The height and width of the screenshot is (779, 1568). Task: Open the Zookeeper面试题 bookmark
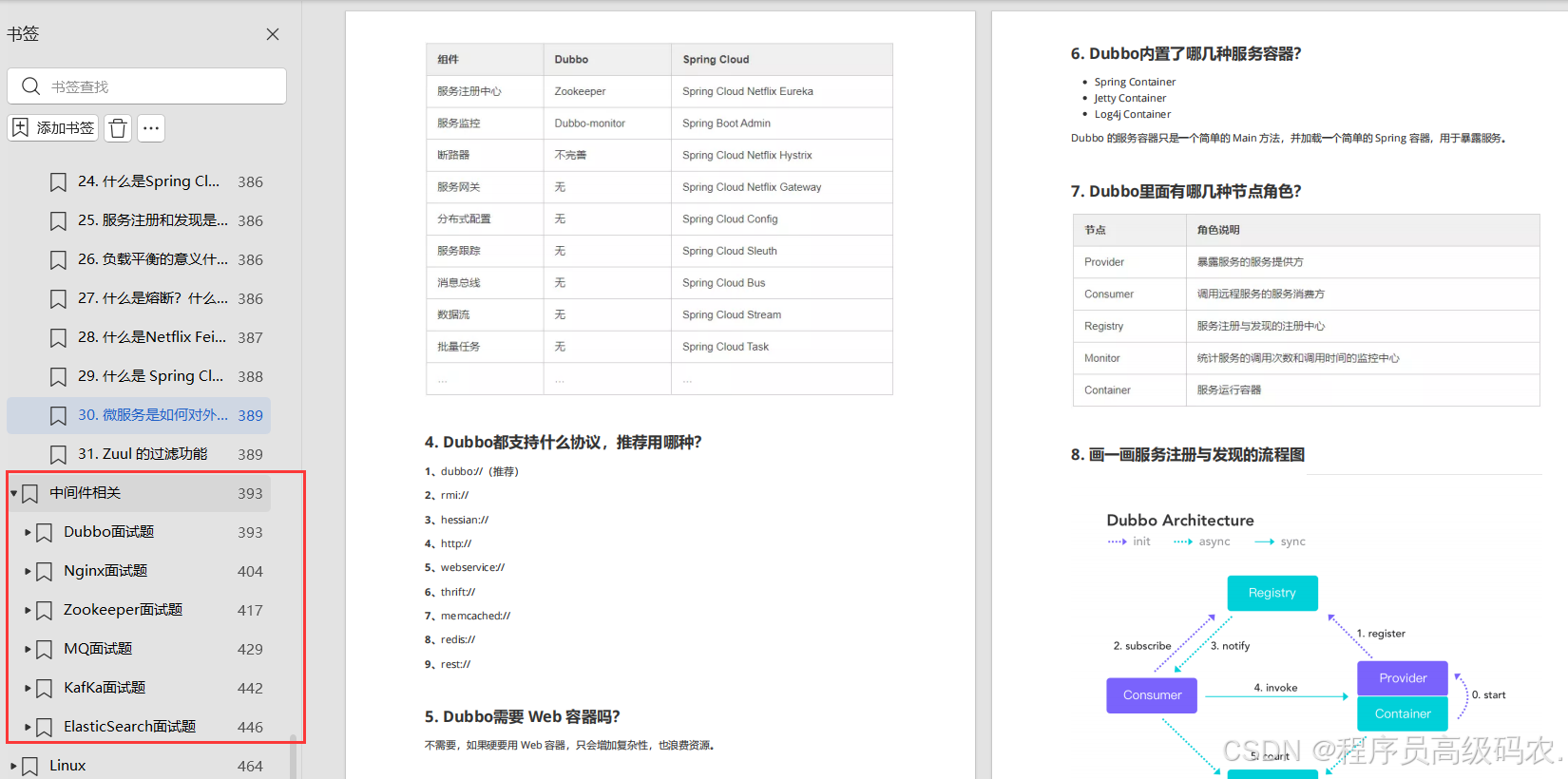pyautogui.click(x=123, y=610)
